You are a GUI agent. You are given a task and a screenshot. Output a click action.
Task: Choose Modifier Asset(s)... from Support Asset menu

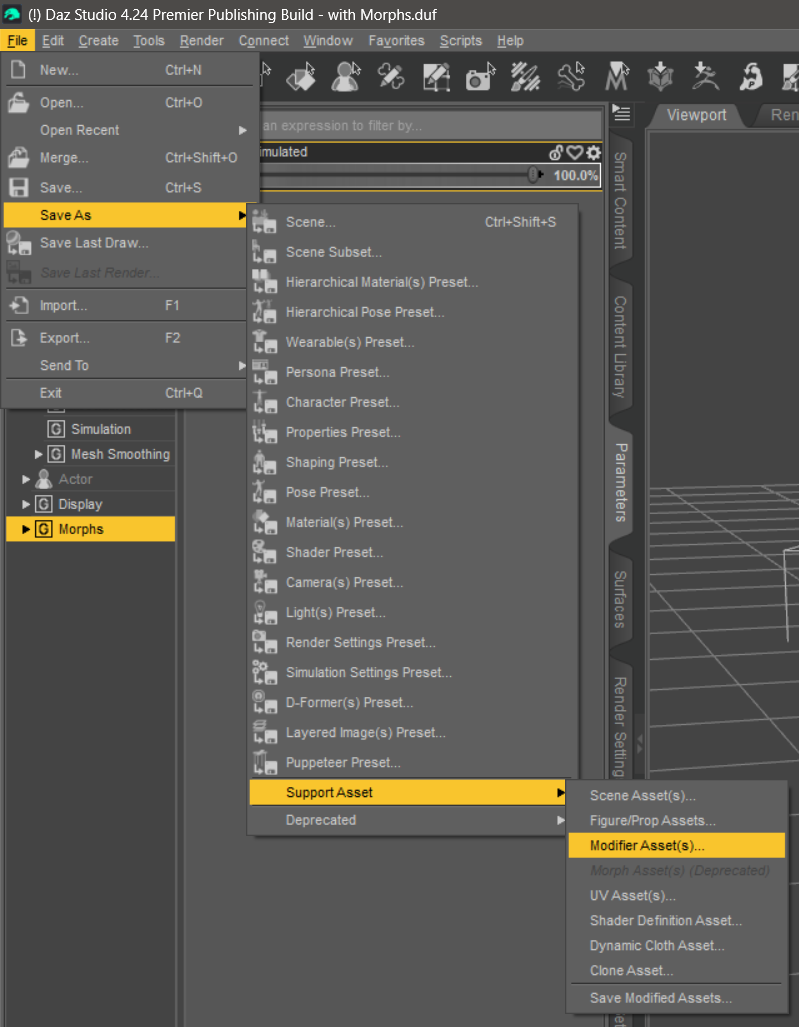pos(647,845)
